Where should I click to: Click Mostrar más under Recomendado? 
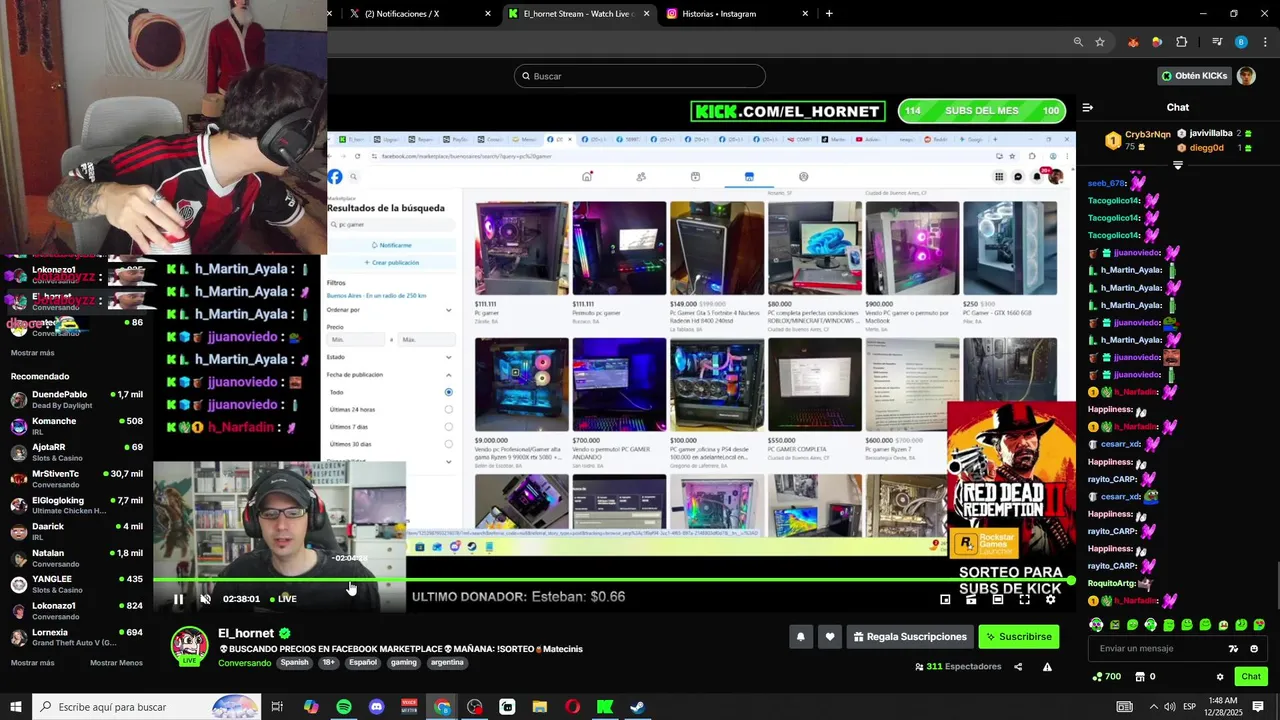click(x=32, y=662)
